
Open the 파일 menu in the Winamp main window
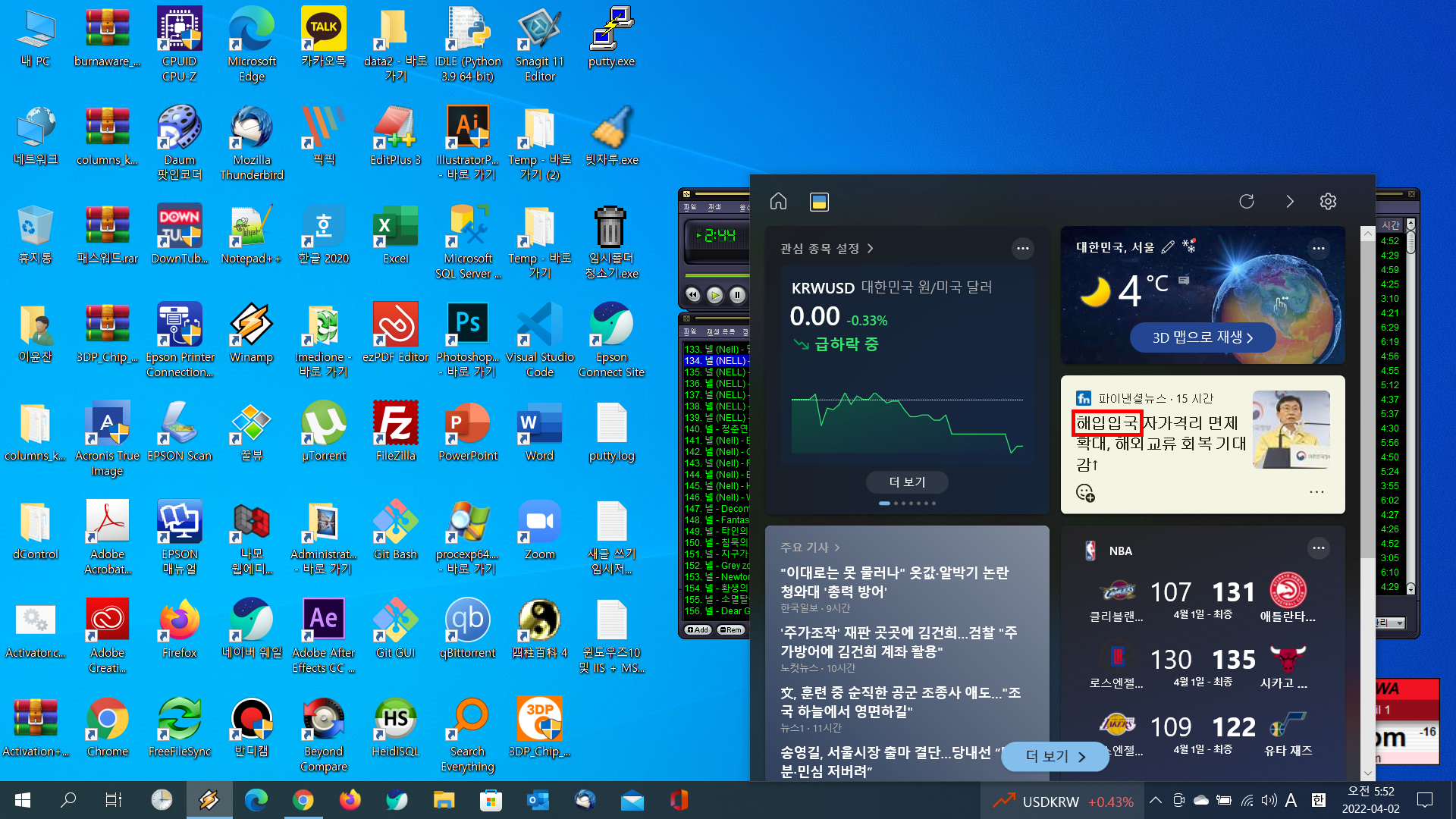tap(689, 207)
